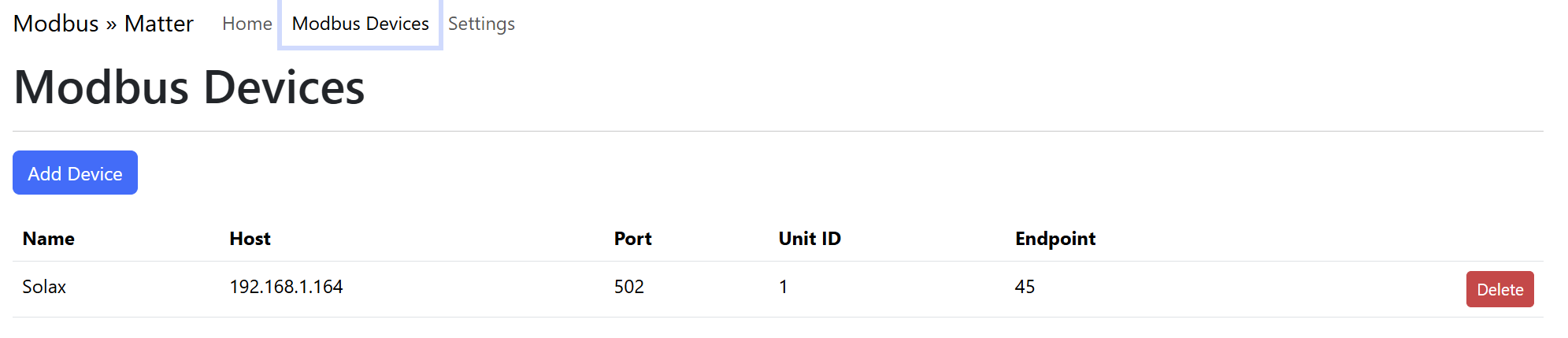Go to the Home page
Viewport: 1568px width, 338px height.
point(247,24)
